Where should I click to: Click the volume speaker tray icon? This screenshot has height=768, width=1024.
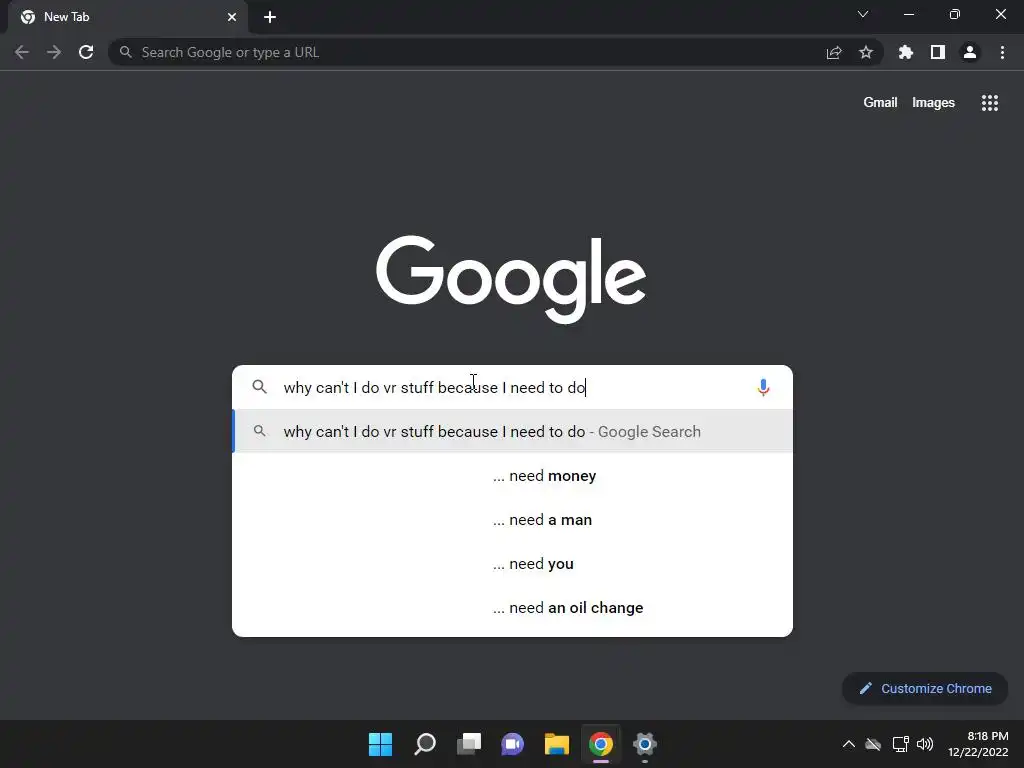(925, 744)
